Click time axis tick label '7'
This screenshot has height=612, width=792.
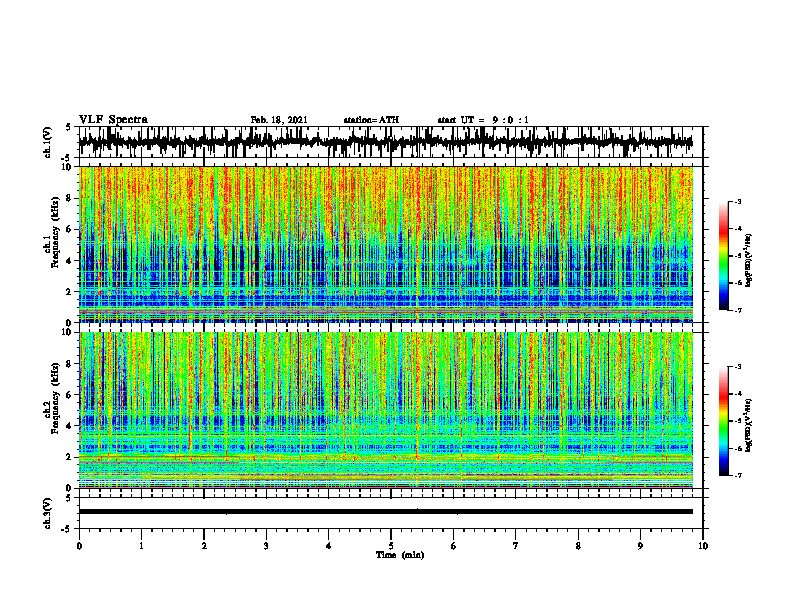coord(516,546)
